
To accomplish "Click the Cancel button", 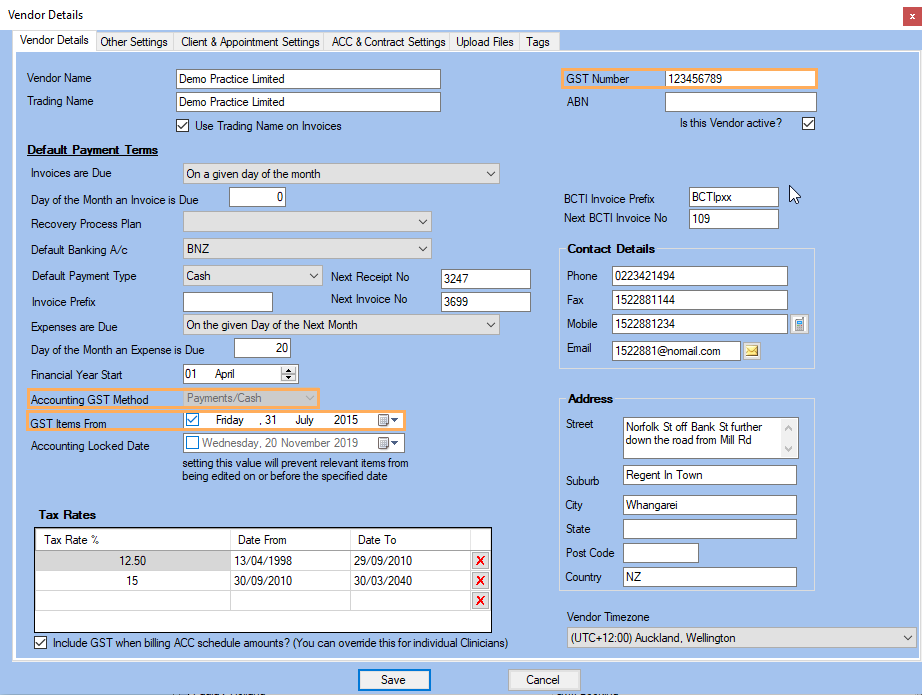I will (542, 680).
